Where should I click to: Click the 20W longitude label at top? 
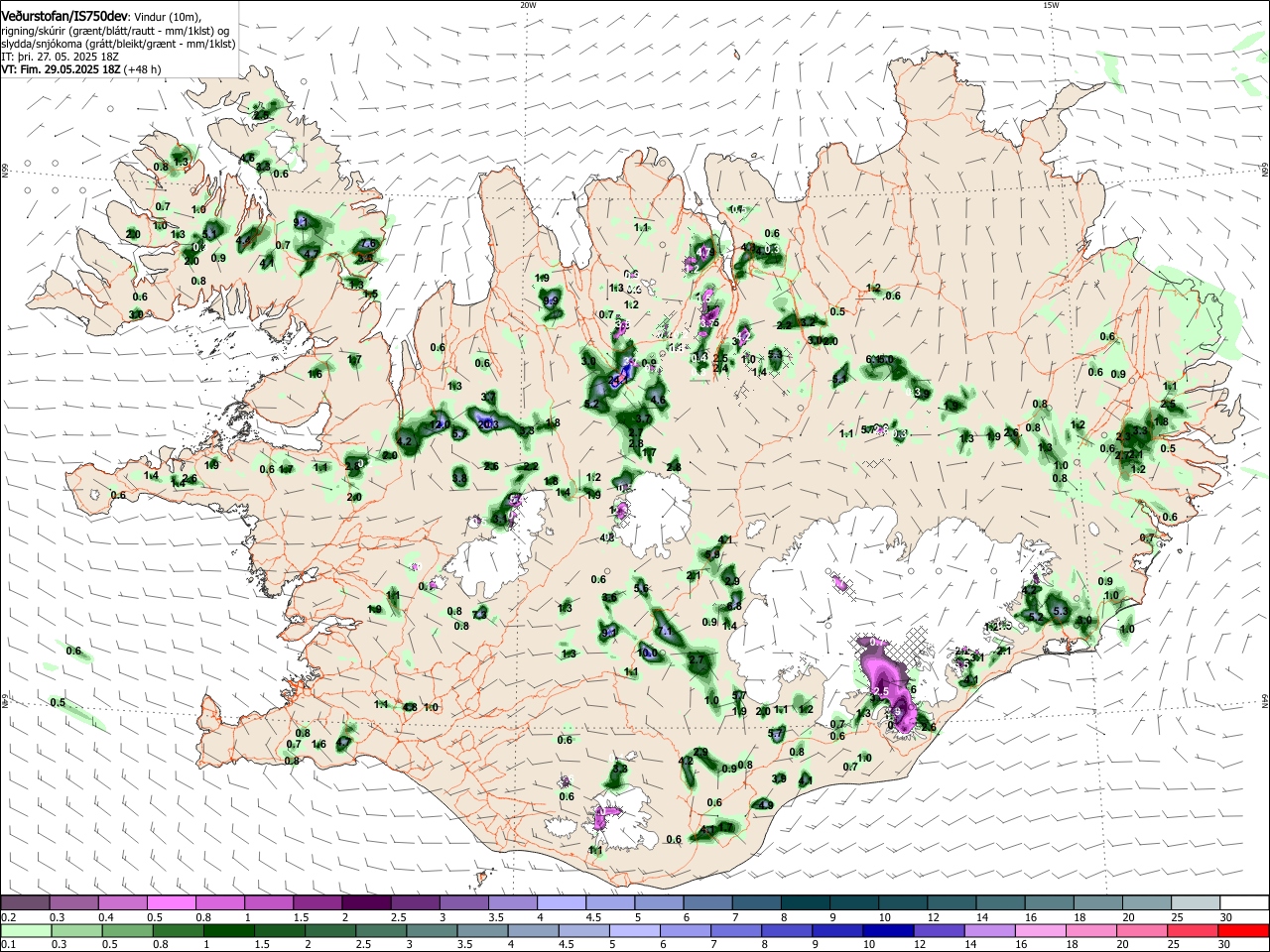pyautogui.click(x=528, y=5)
